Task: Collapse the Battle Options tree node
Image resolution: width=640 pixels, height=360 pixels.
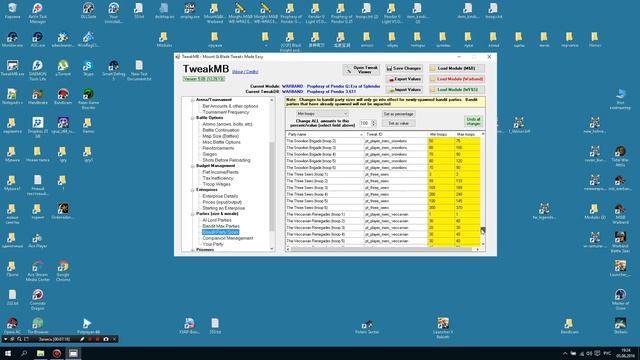Action: 192,118
